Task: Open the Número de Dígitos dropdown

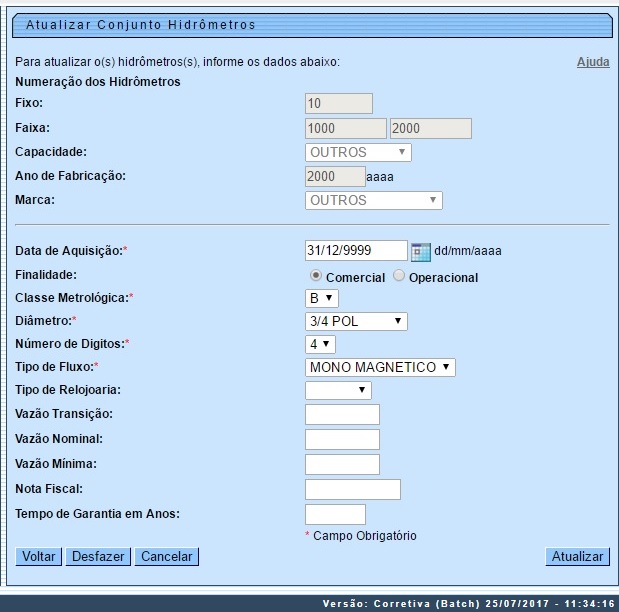Action: 320,344
